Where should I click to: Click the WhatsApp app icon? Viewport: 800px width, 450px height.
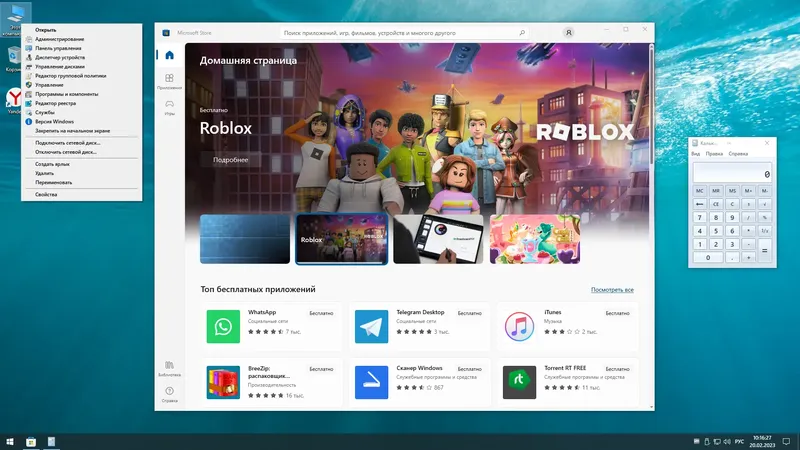click(223, 327)
